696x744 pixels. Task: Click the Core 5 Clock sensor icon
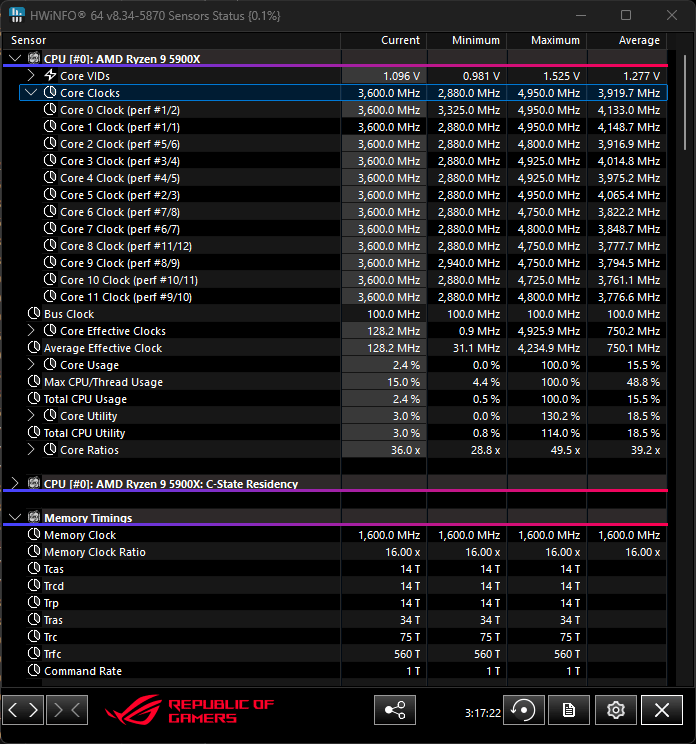pos(50,194)
